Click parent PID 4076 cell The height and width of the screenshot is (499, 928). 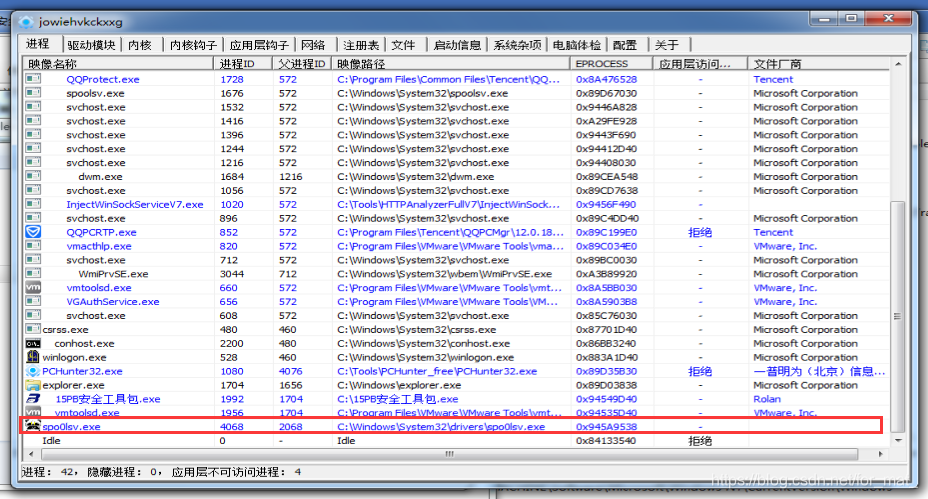click(291, 371)
